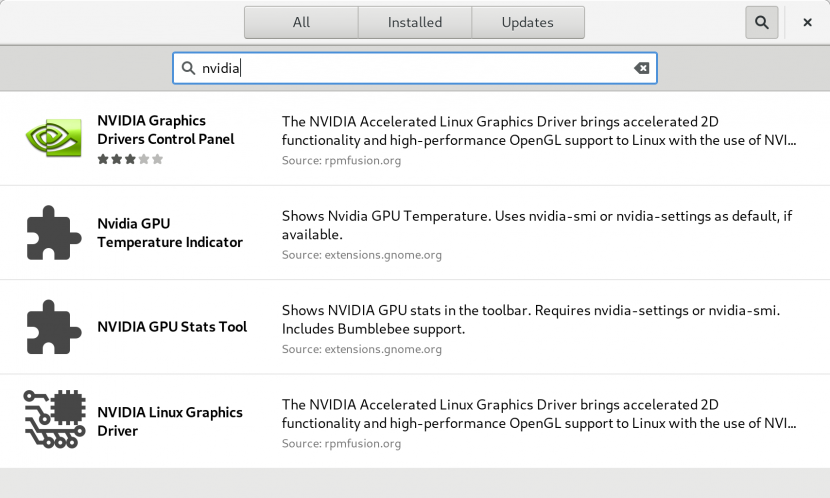Click the description of the GPU Temperature Indicator
The width and height of the screenshot is (830, 498).
point(537,225)
